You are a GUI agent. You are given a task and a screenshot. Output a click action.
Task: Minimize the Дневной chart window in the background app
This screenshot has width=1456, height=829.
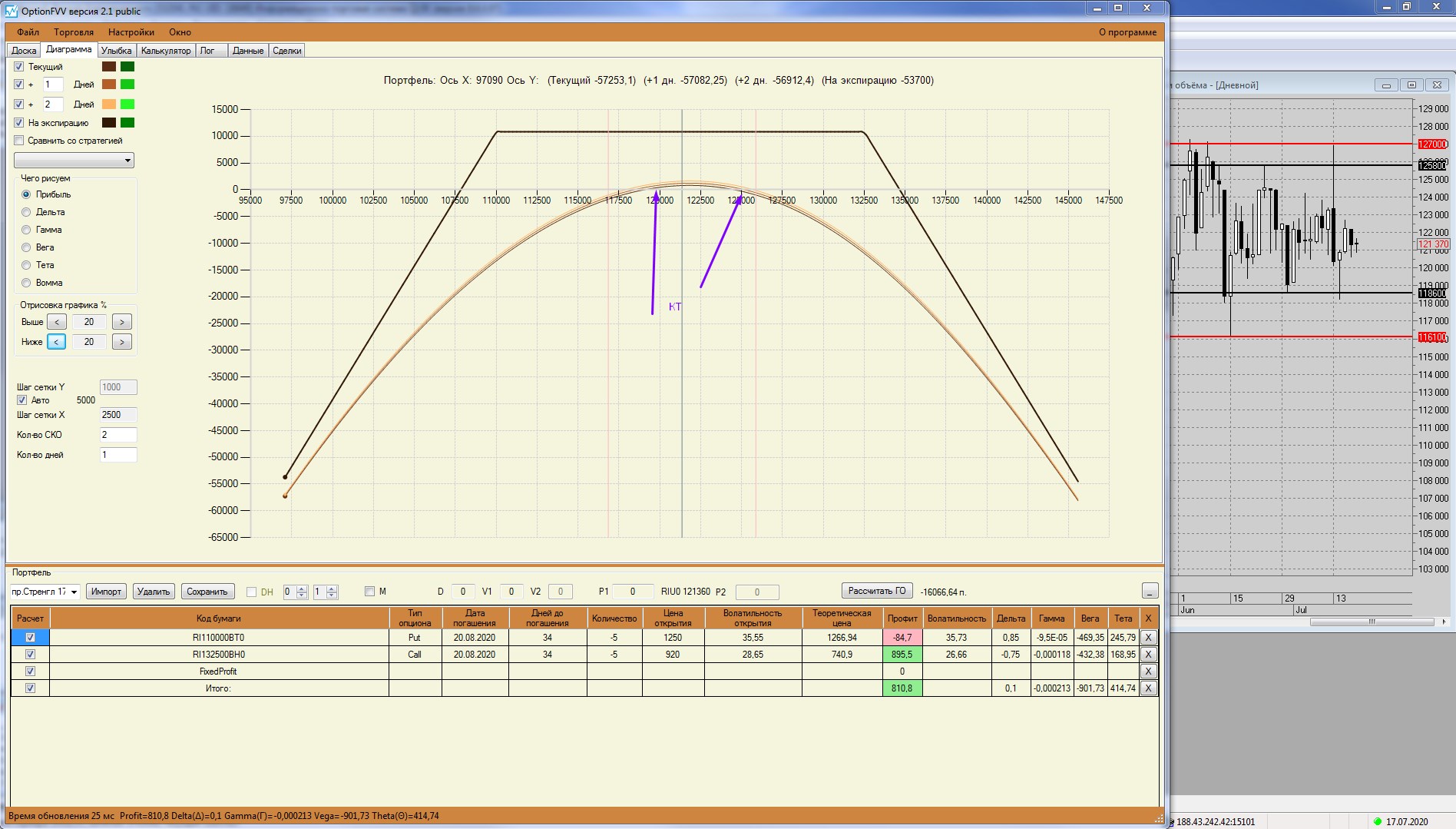point(1386,85)
